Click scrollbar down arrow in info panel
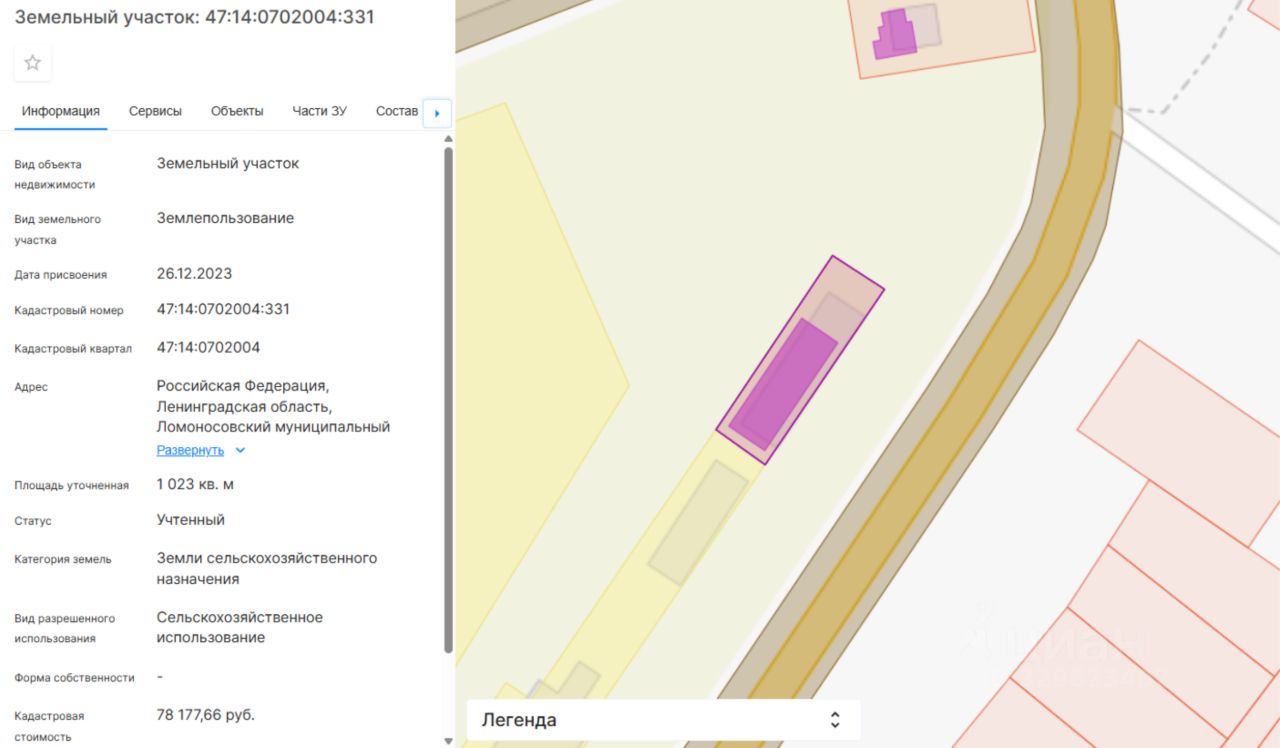Viewport: 1280px width, 748px height. [x=448, y=740]
